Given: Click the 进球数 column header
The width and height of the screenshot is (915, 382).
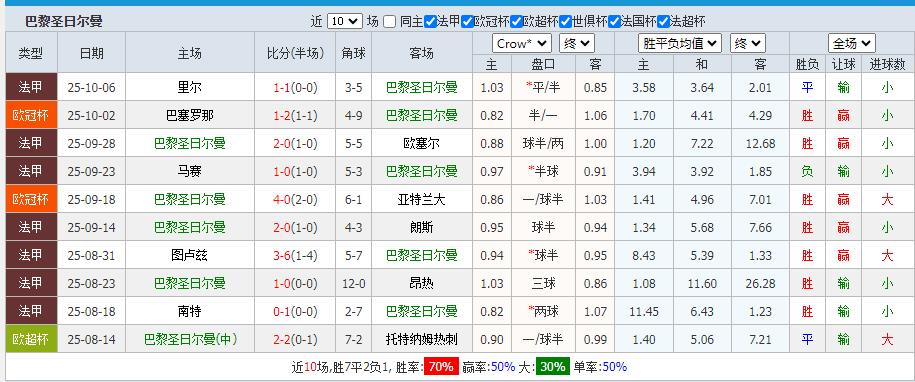Looking at the screenshot, I should [887, 64].
